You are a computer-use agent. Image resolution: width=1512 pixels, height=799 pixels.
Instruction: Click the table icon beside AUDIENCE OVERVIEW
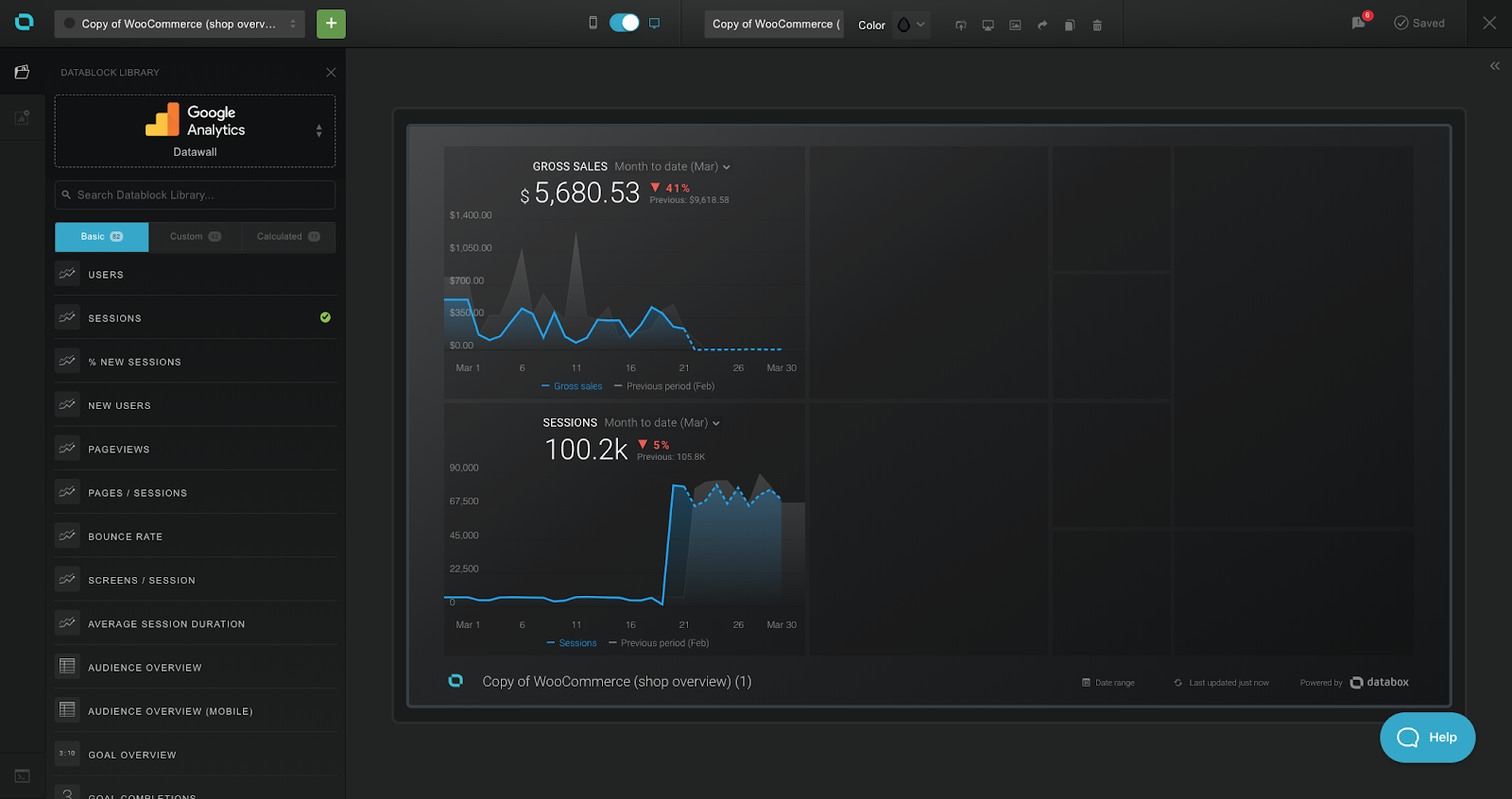click(67, 667)
